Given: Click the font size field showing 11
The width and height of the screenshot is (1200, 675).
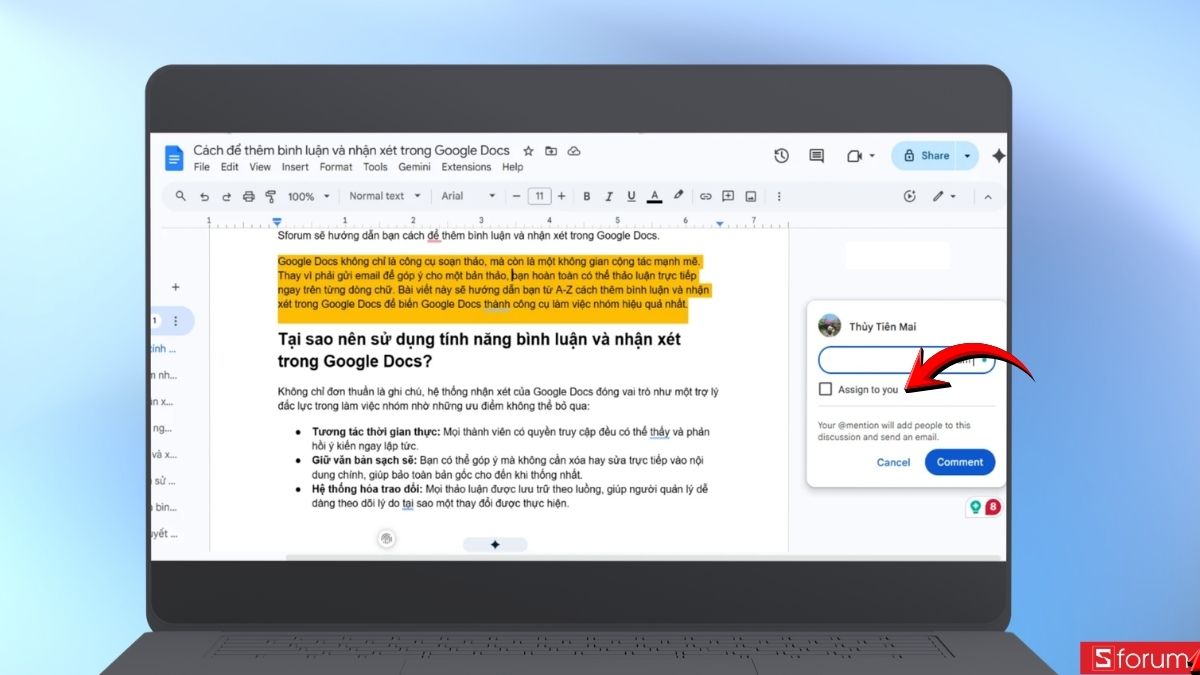Looking at the screenshot, I should (x=539, y=196).
